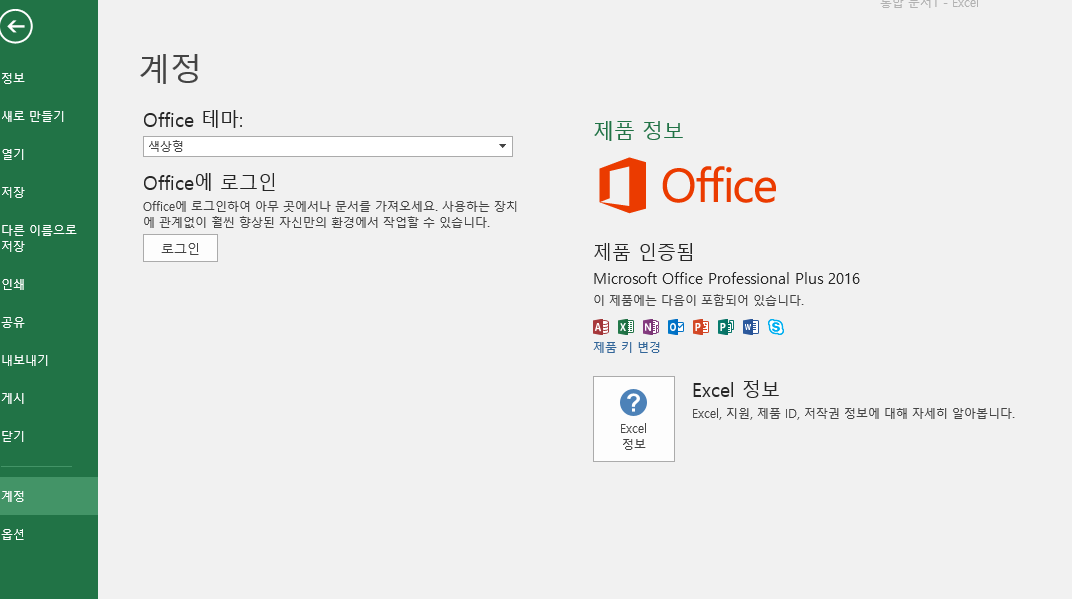The height and width of the screenshot is (599, 1072).
Task: Click the Microsoft Office Professional Plus 2016 text
Action: (726, 278)
